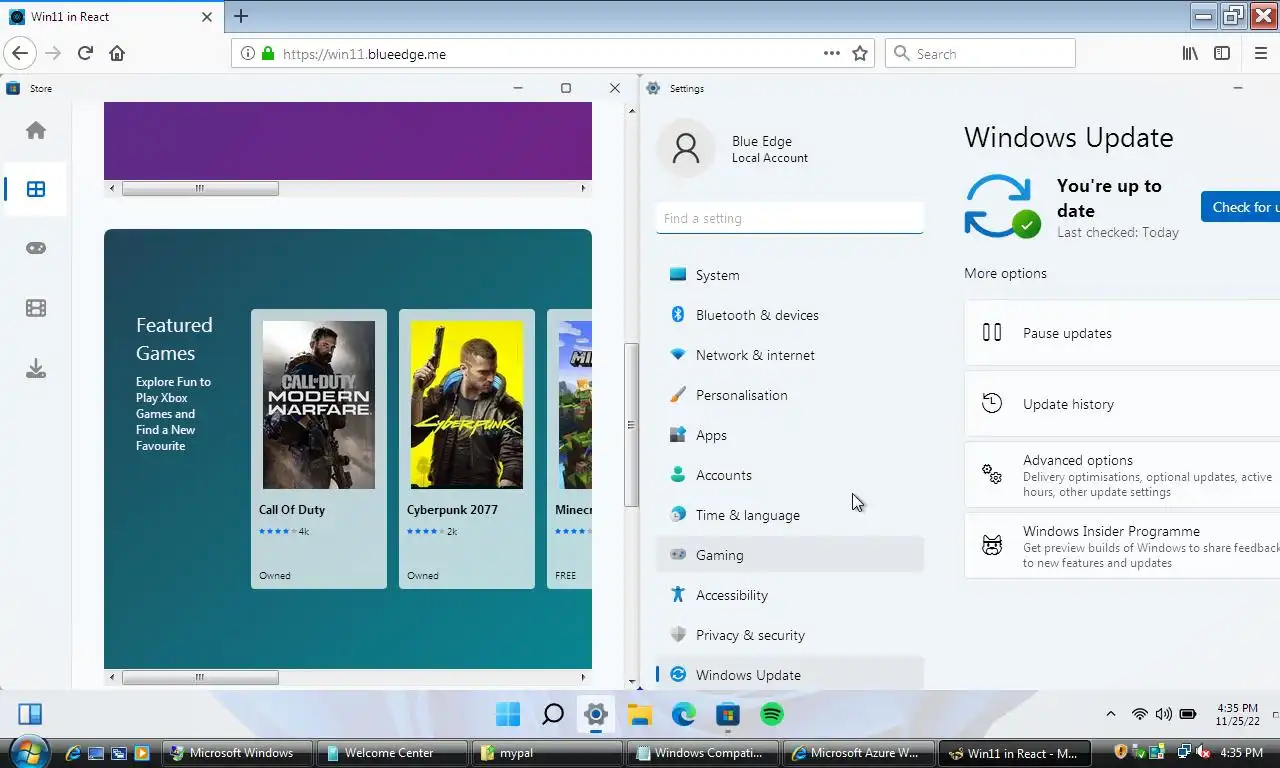Viewport: 1280px width, 768px height.
Task: Open the Minecraft game card
Action: tap(570, 449)
